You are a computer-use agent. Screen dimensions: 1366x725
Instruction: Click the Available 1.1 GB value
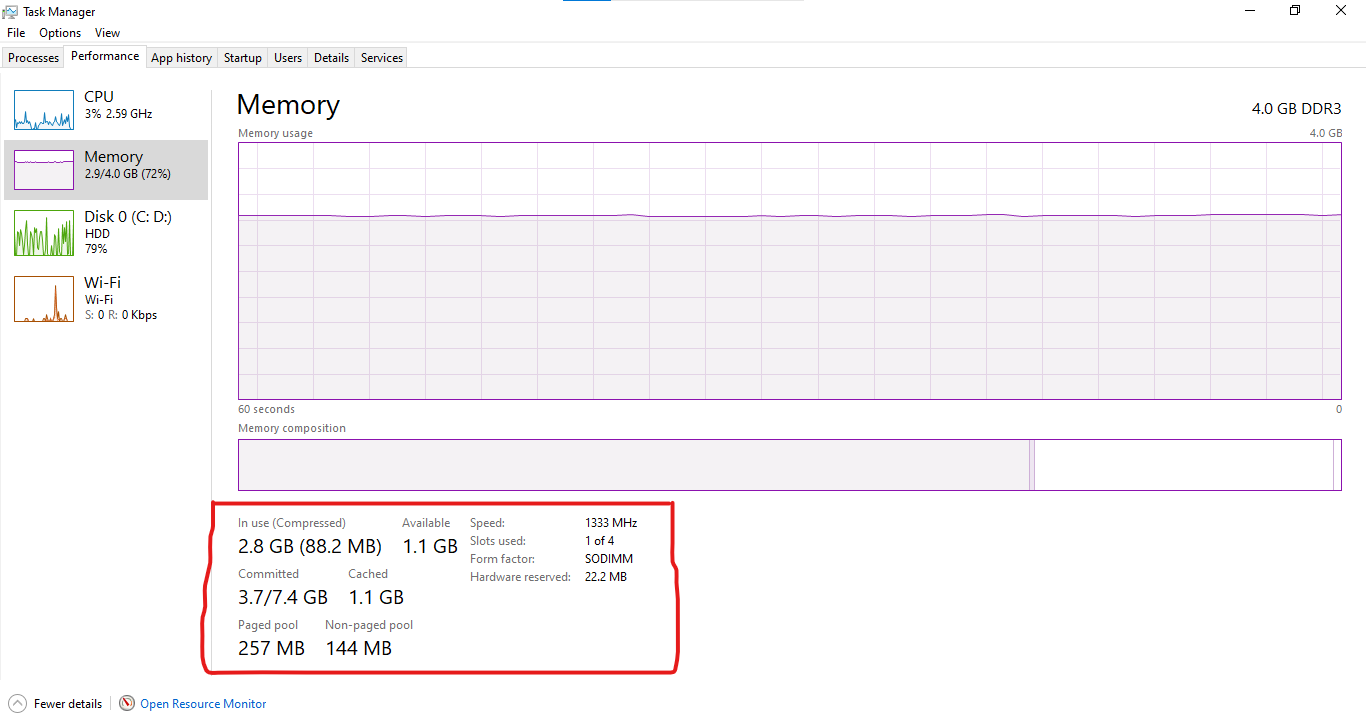click(x=430, y=547)
